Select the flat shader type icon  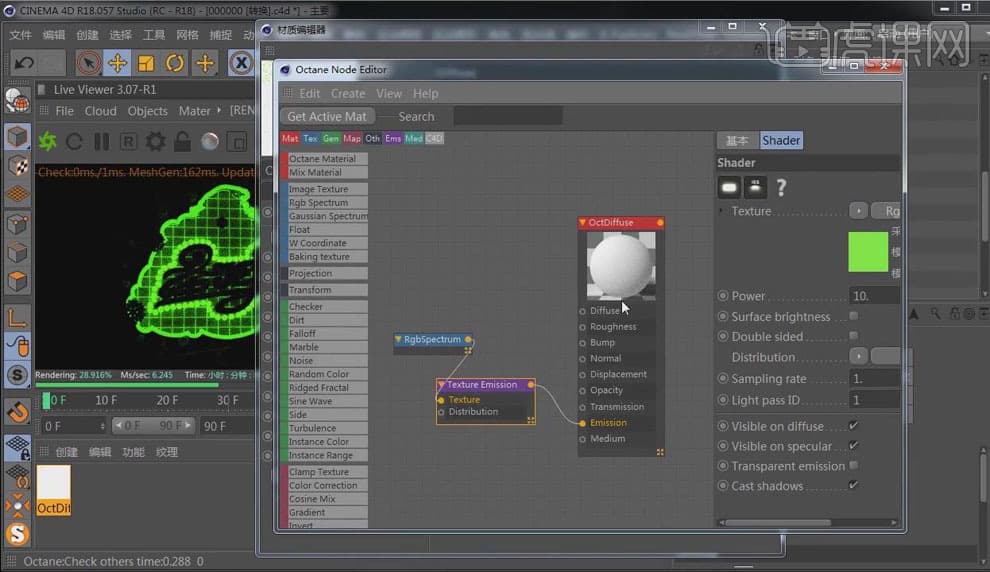click(x=729, y=187)
